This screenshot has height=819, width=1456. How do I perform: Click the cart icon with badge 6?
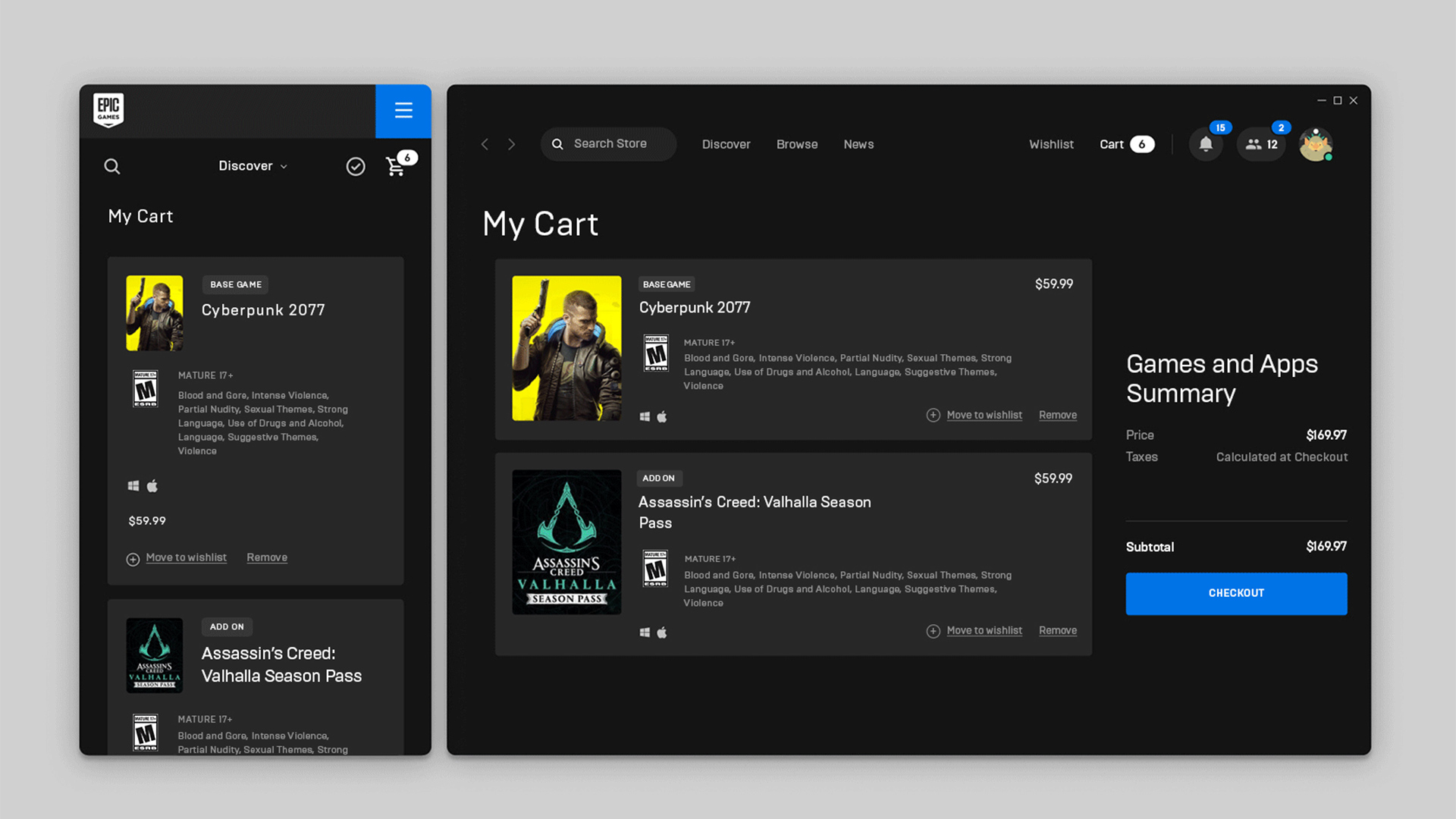click(x=396, y=165)
